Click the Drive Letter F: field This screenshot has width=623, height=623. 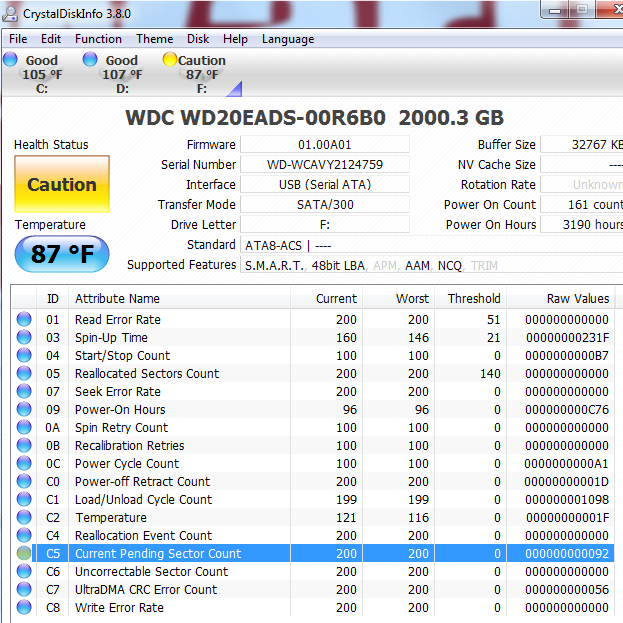(325, 224)
